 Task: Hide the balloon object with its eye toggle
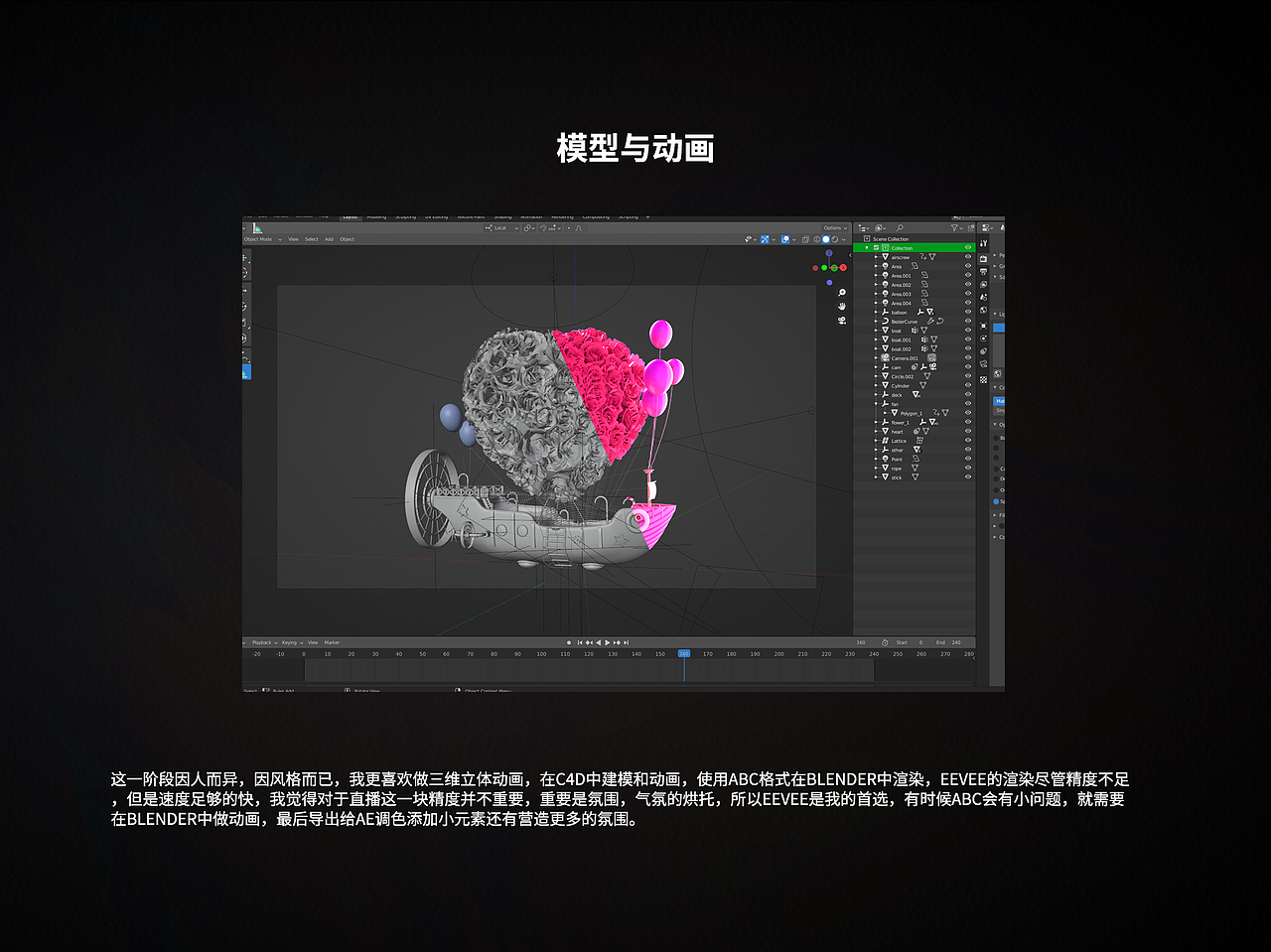[x=968, y=313]
